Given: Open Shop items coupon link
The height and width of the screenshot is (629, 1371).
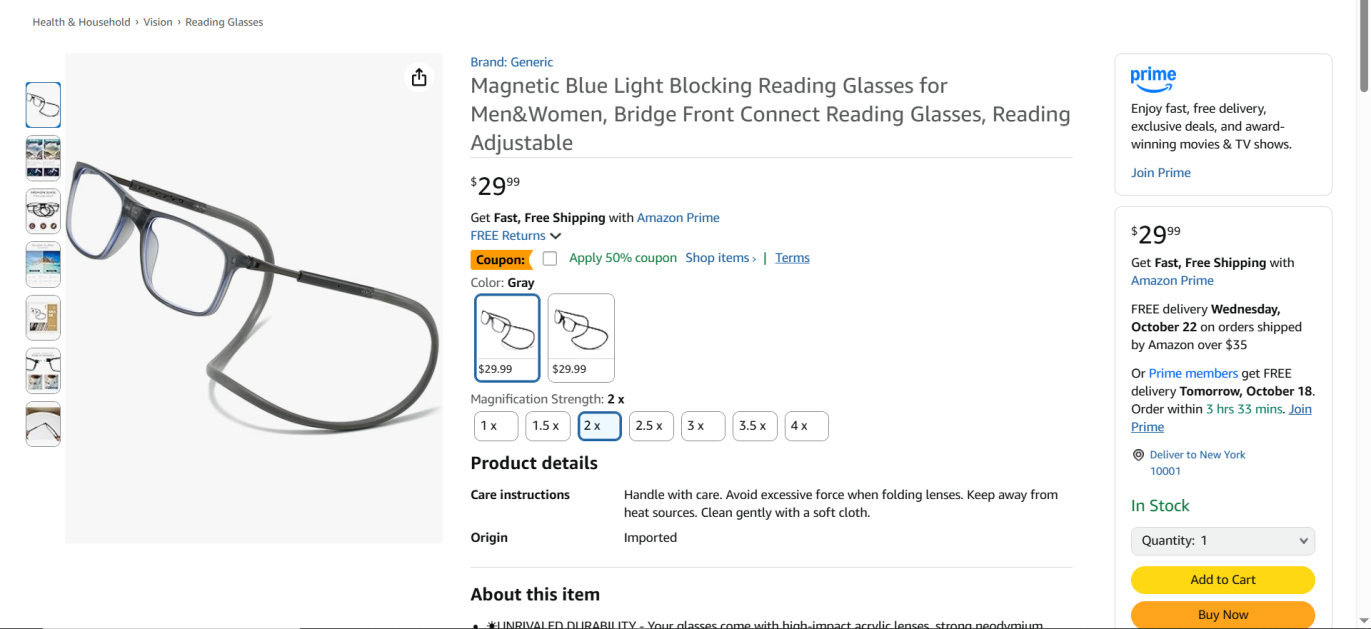Looking at the screenshot, I should pos(720,258).
